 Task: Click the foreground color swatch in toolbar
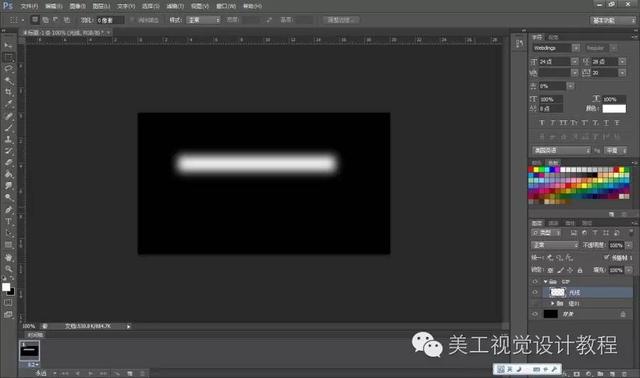point(6,287)
